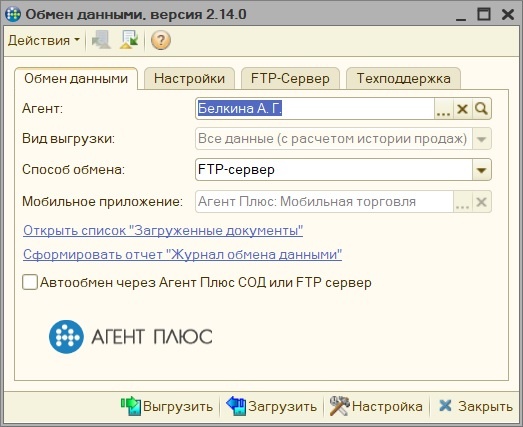Click the ellipsis select button for Агент
The image size is (523, 427).
(444, 109)
